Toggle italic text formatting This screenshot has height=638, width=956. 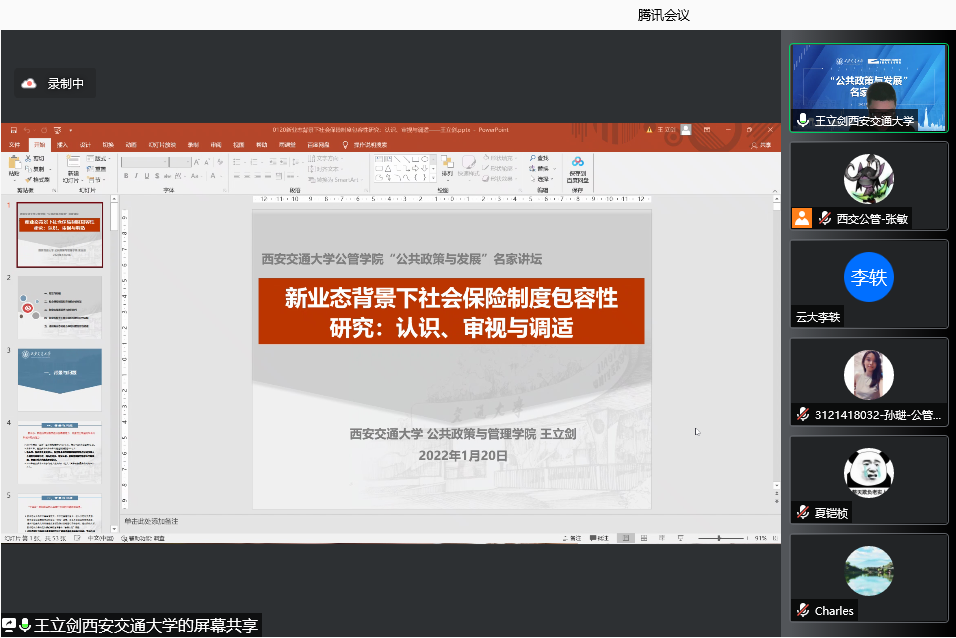point(136,176)
